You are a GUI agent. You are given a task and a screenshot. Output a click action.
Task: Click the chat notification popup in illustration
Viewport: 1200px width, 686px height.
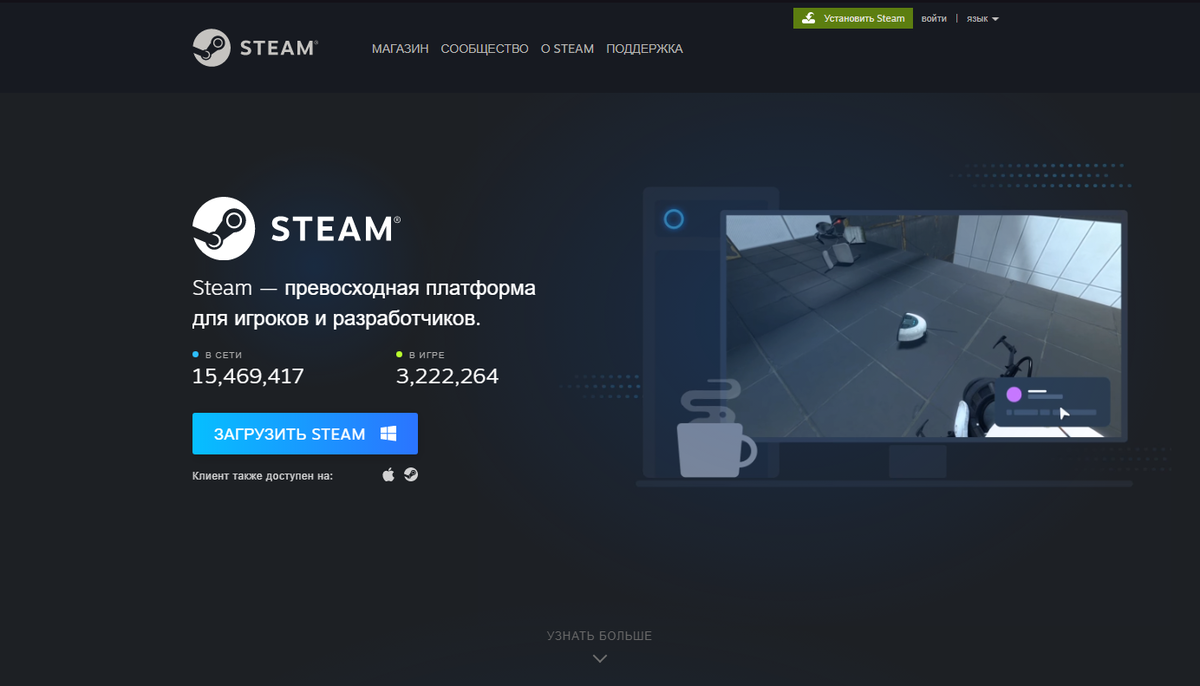pyautogui.click(x=1053, y=401)
